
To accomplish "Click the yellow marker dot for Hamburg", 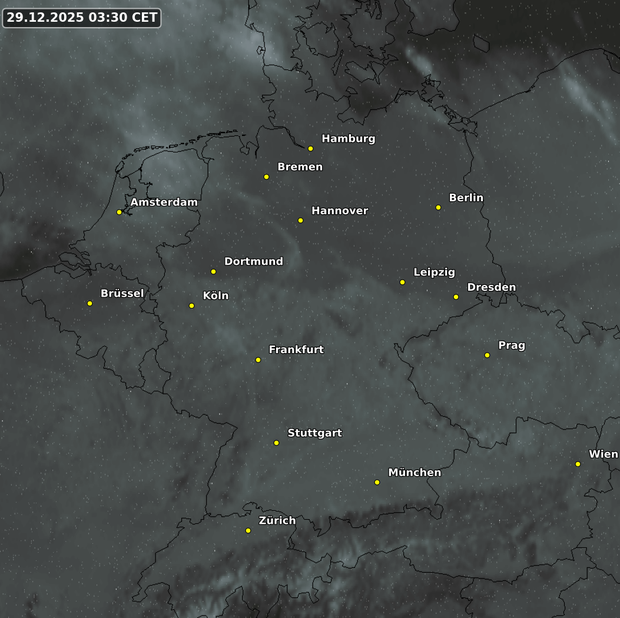I will pos(310,149).
